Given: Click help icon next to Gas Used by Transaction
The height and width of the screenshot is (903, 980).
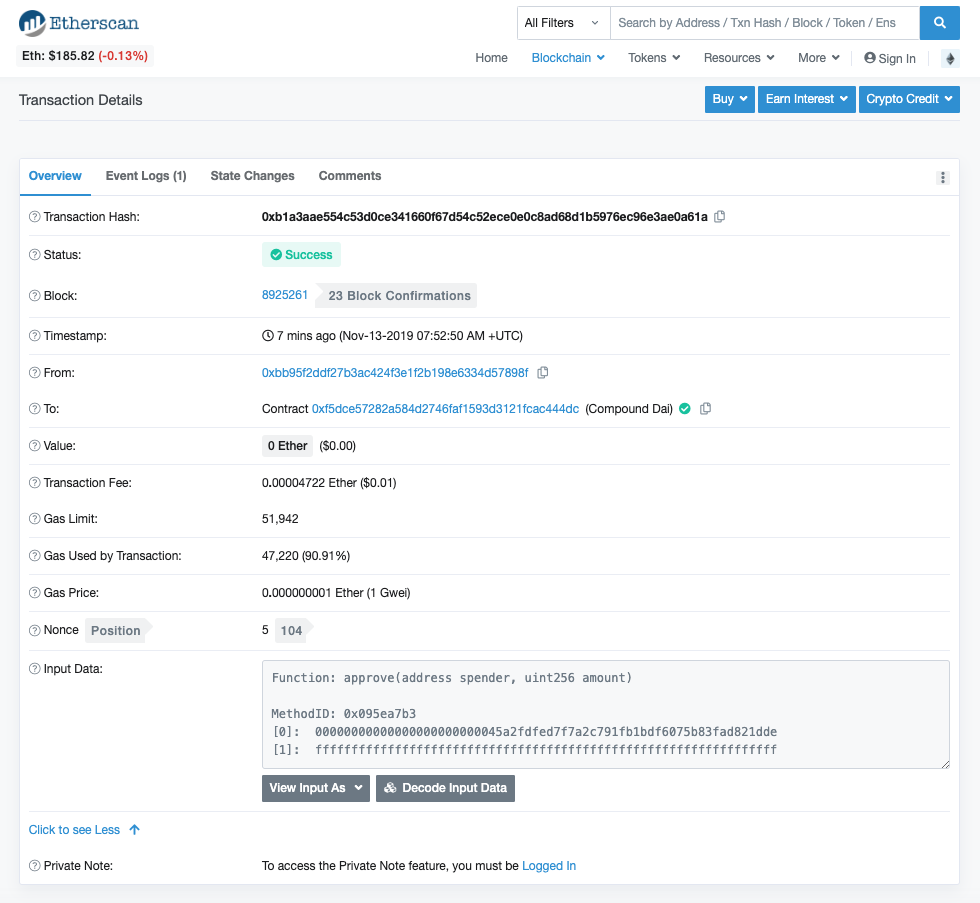Looking at the screenshot, I should click(x=35, y=556).
